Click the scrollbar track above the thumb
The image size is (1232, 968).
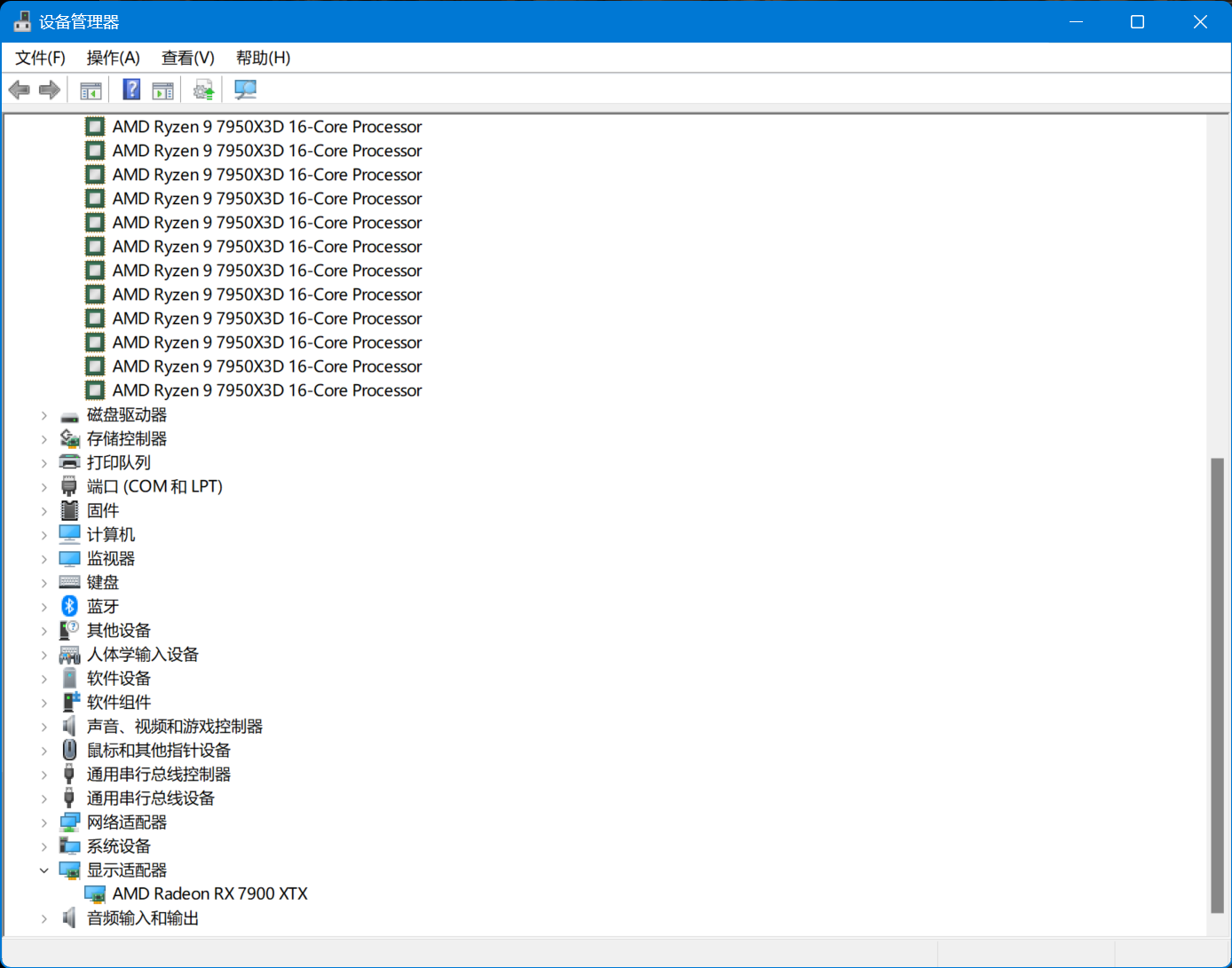point(1217,286)
